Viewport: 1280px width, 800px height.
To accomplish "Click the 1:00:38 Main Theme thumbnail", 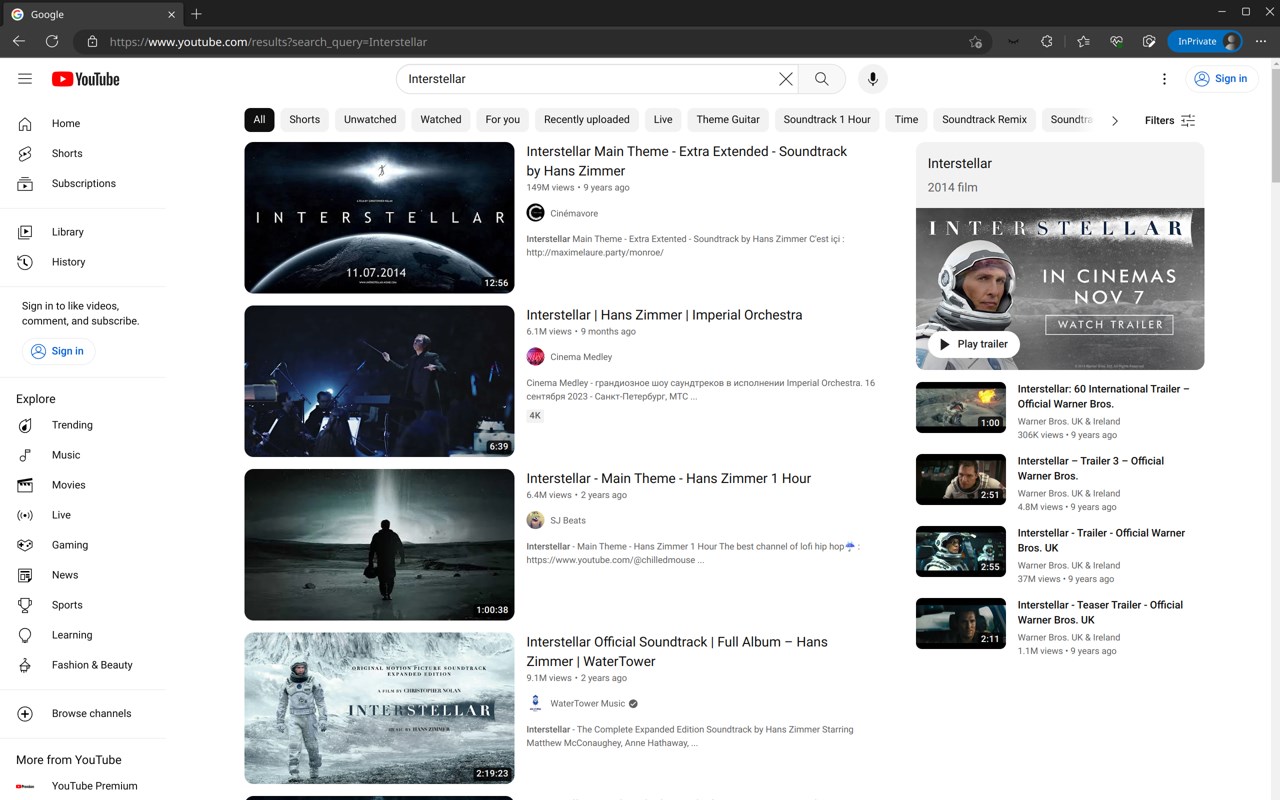I will [379, 545].
